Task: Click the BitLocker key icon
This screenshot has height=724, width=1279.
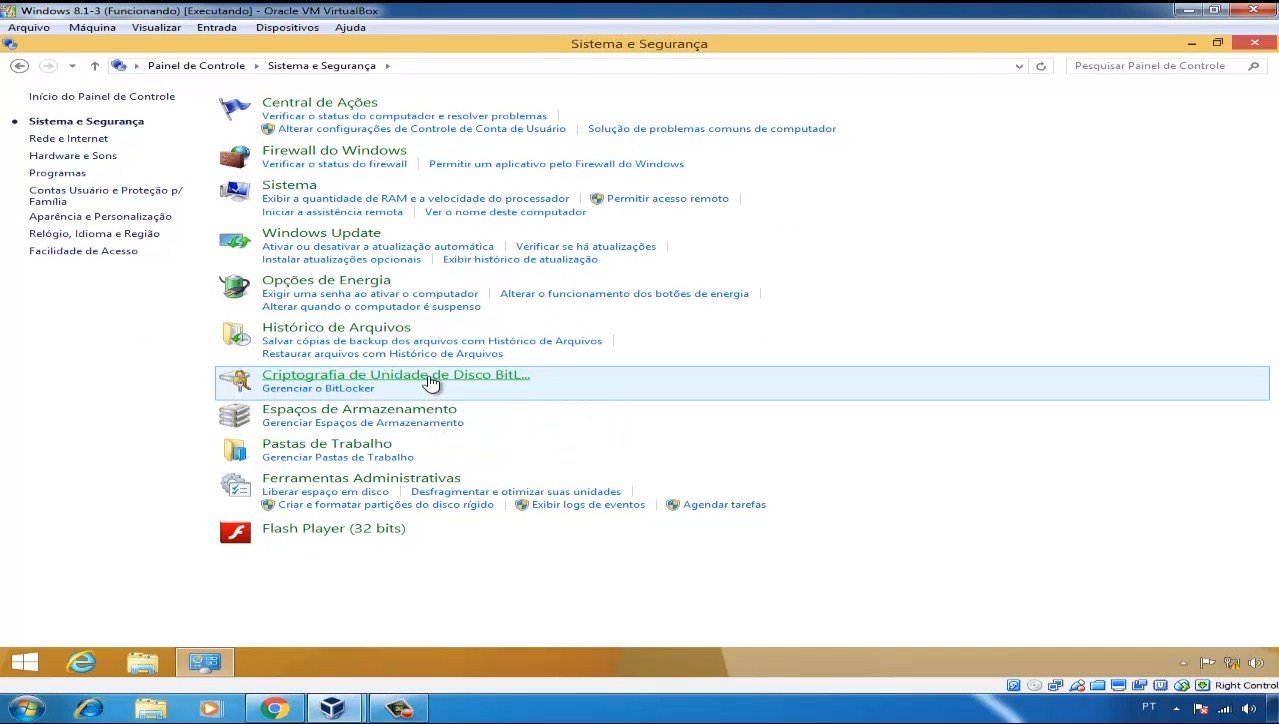Action: [x=235, y=381]
